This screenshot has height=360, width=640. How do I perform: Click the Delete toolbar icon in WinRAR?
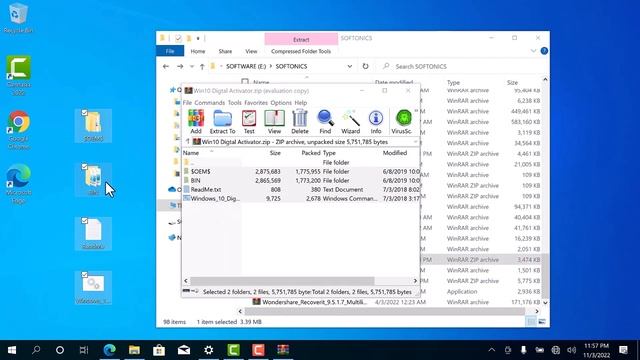300,122
